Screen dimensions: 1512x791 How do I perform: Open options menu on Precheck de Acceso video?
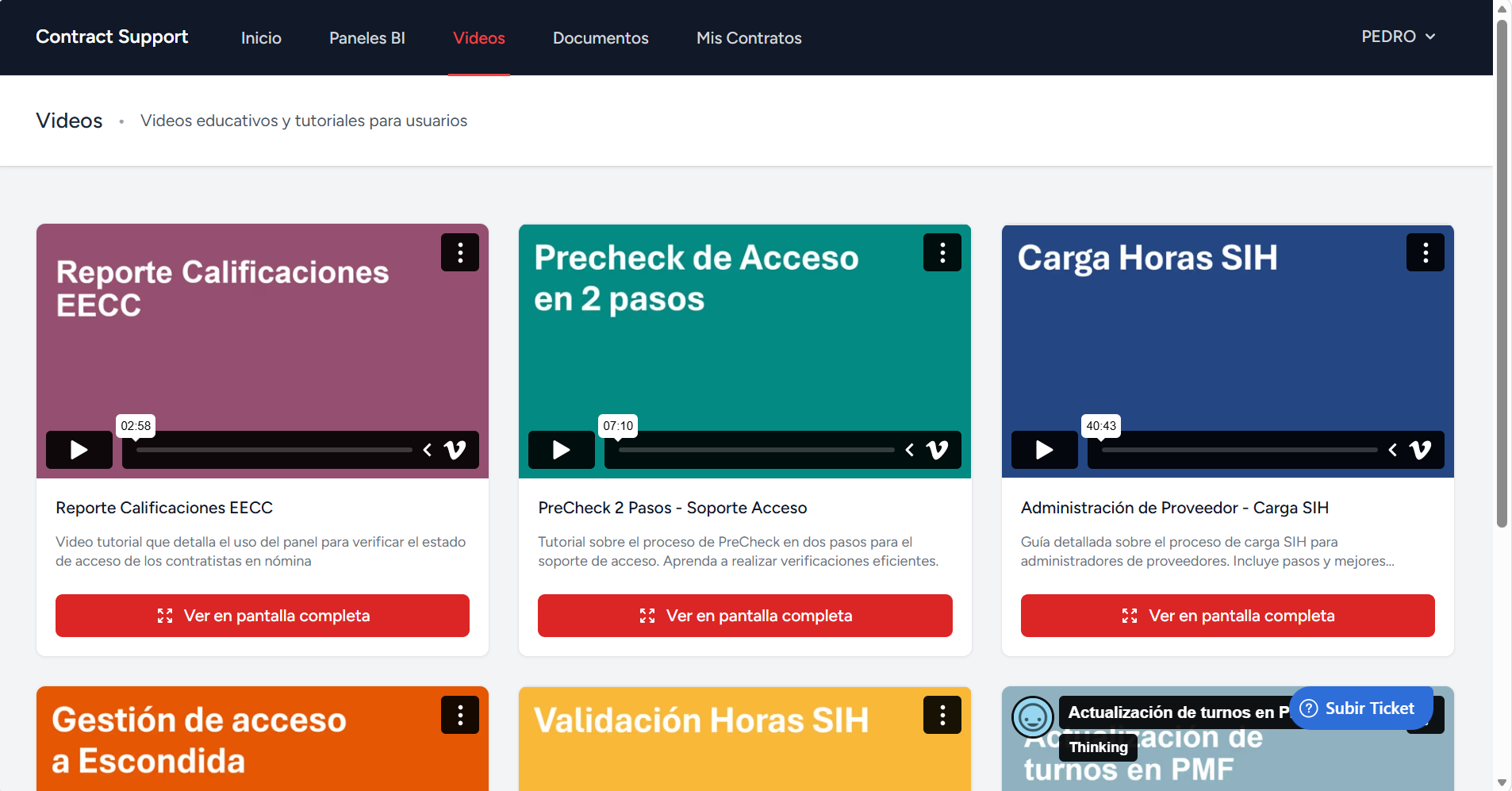(942, 252)
